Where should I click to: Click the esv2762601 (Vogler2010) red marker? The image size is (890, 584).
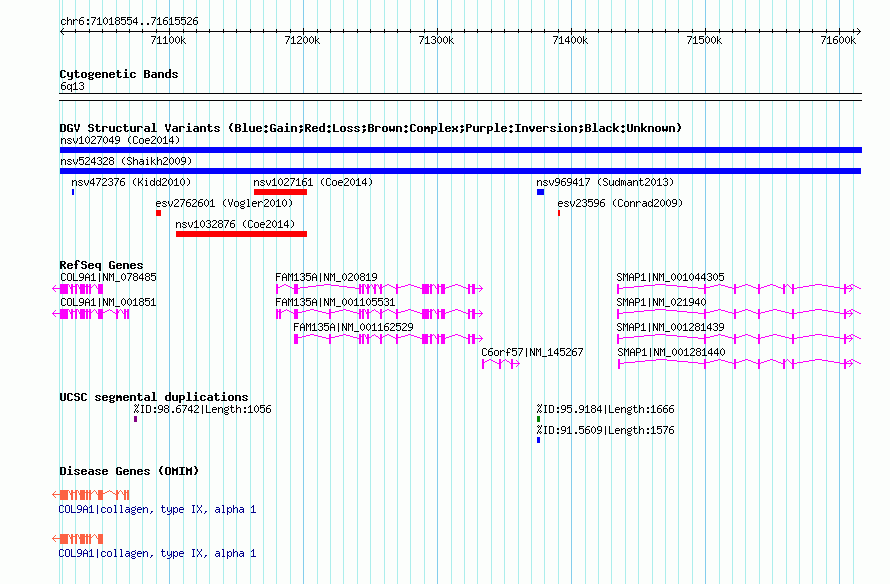[158, 213]
